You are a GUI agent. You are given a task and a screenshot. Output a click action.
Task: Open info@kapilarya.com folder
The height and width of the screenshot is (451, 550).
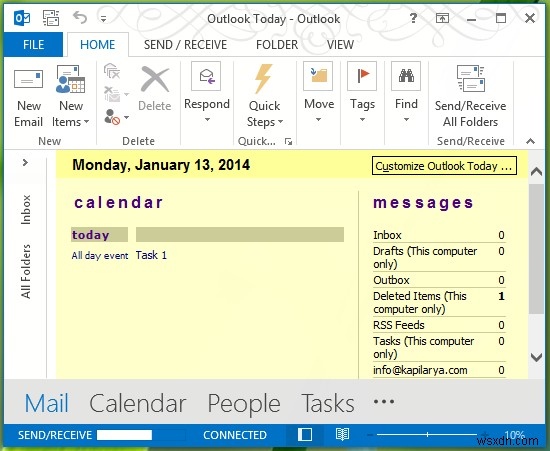(x=439, y=370)
